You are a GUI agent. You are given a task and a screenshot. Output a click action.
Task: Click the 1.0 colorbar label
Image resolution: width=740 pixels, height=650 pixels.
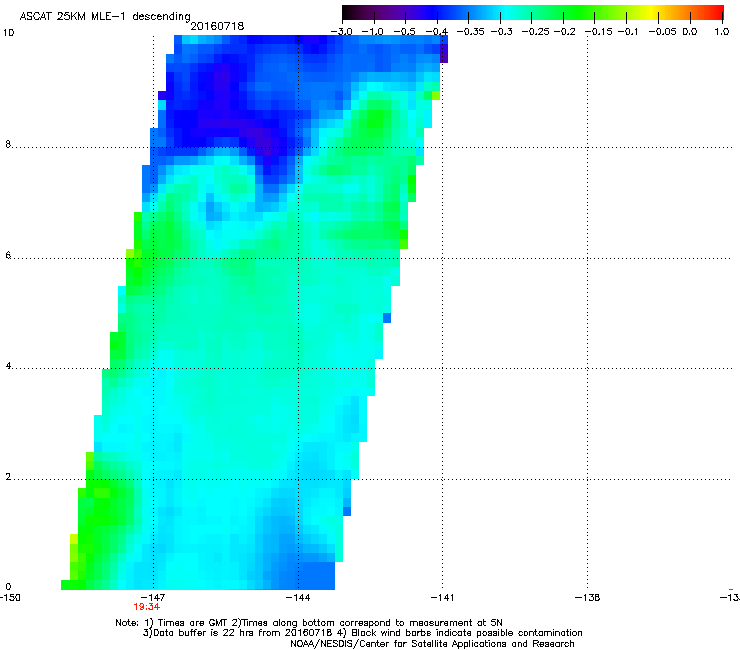(722, 32)
